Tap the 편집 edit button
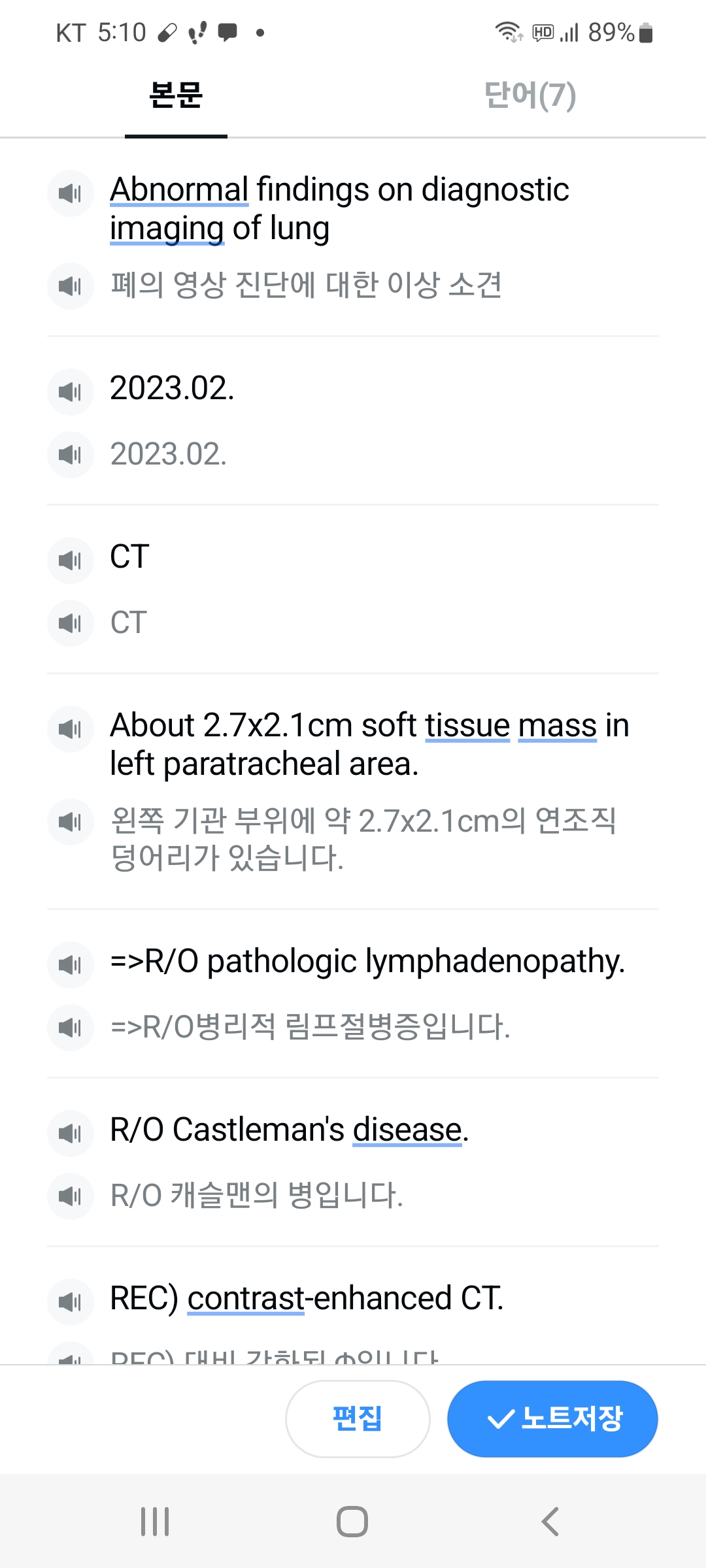 358,1418
